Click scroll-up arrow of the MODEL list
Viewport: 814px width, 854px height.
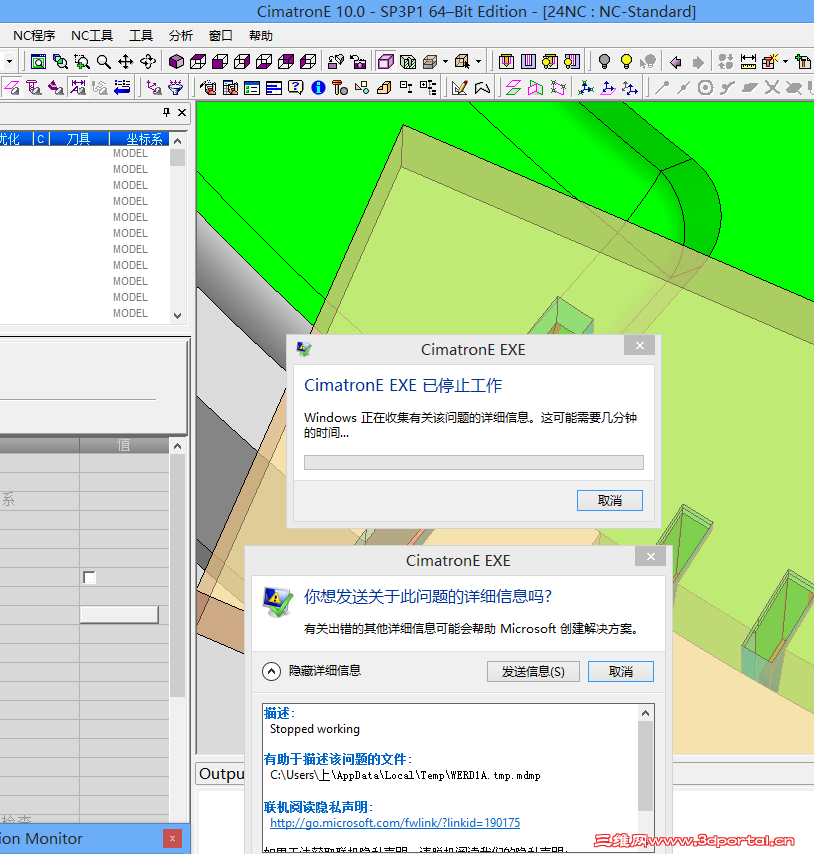[178, 141]
